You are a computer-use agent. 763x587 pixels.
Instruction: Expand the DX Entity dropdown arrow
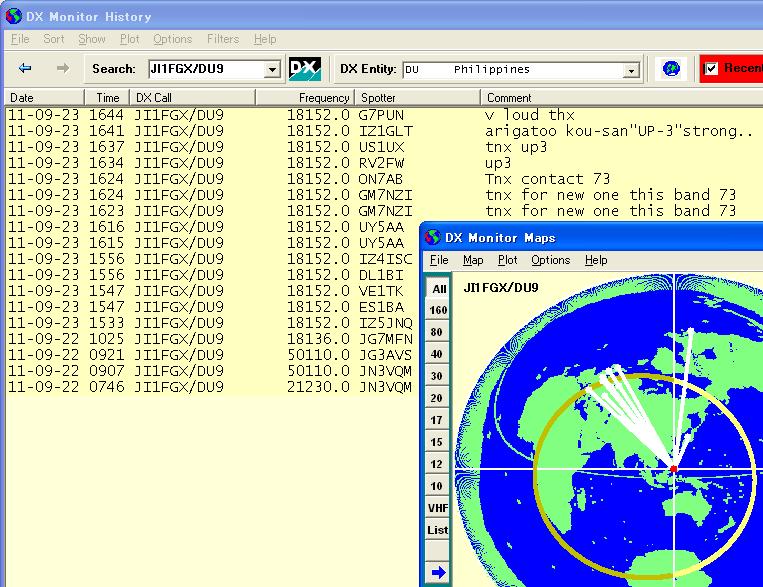click(631, 70)
